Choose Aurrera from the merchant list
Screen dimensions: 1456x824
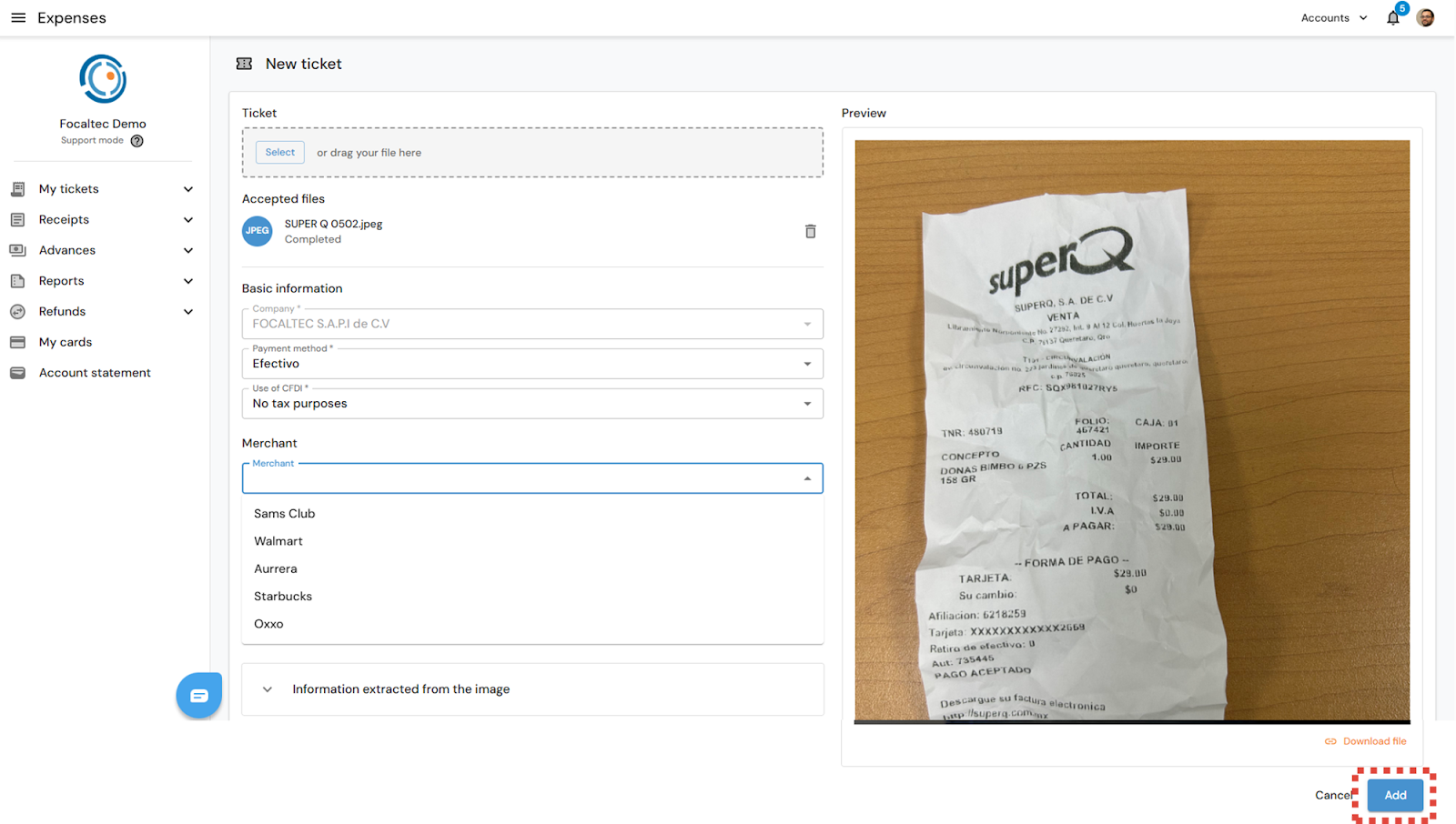click(x=532, y=568)
